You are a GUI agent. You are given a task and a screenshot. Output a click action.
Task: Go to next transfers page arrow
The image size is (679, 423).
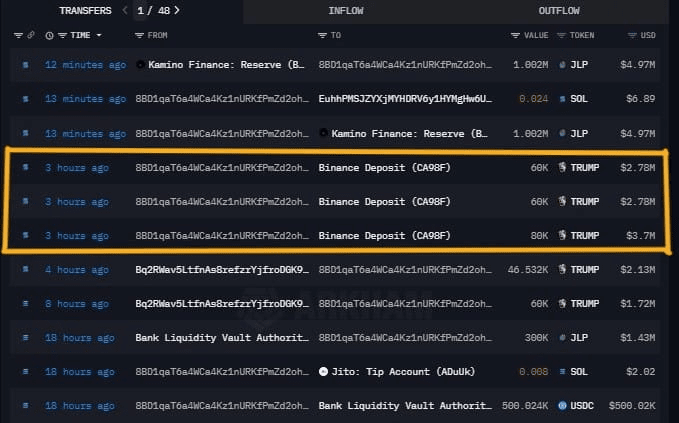(x=177, y=10)
